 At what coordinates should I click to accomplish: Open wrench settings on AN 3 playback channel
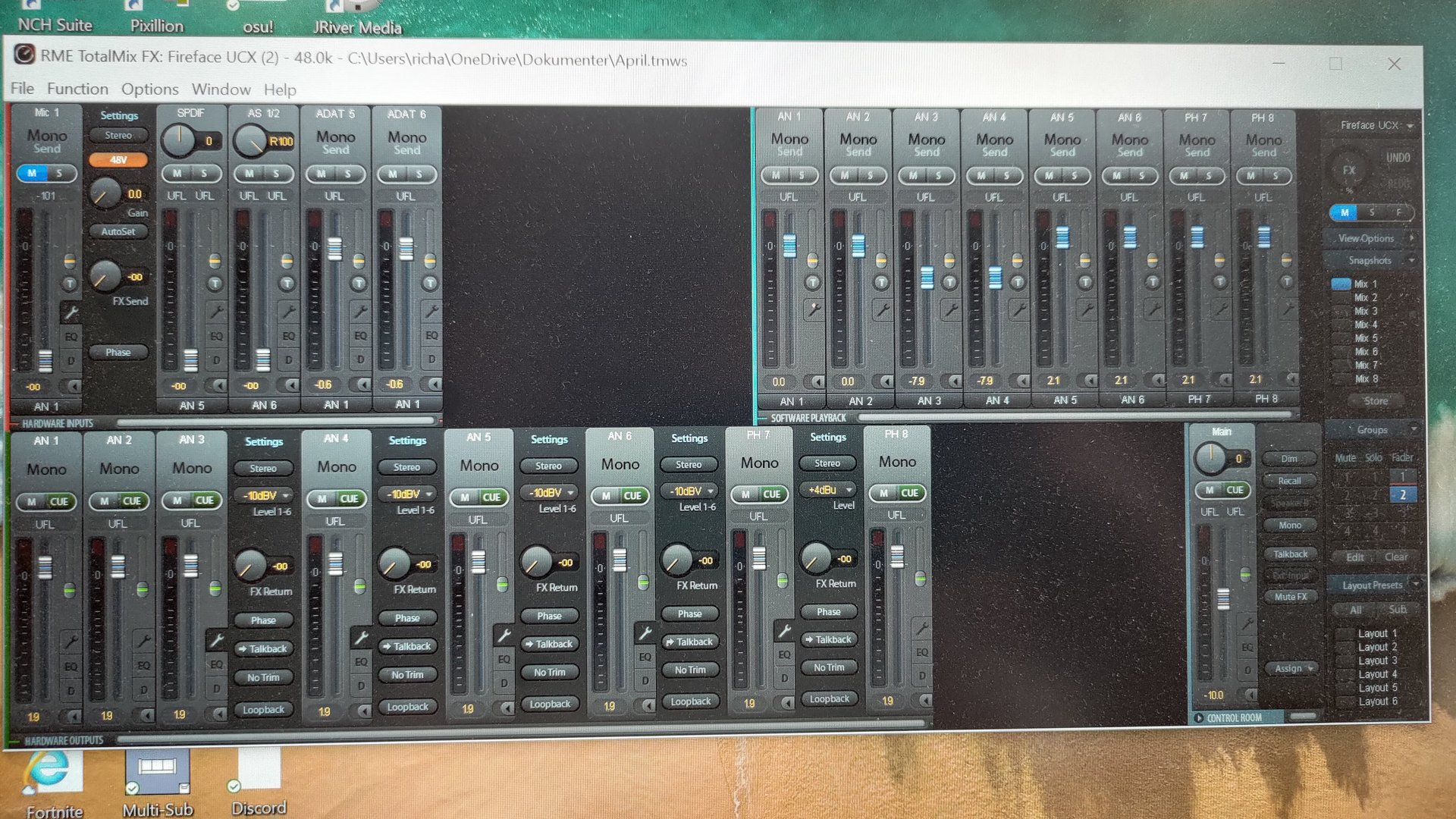tap(950, 309)
